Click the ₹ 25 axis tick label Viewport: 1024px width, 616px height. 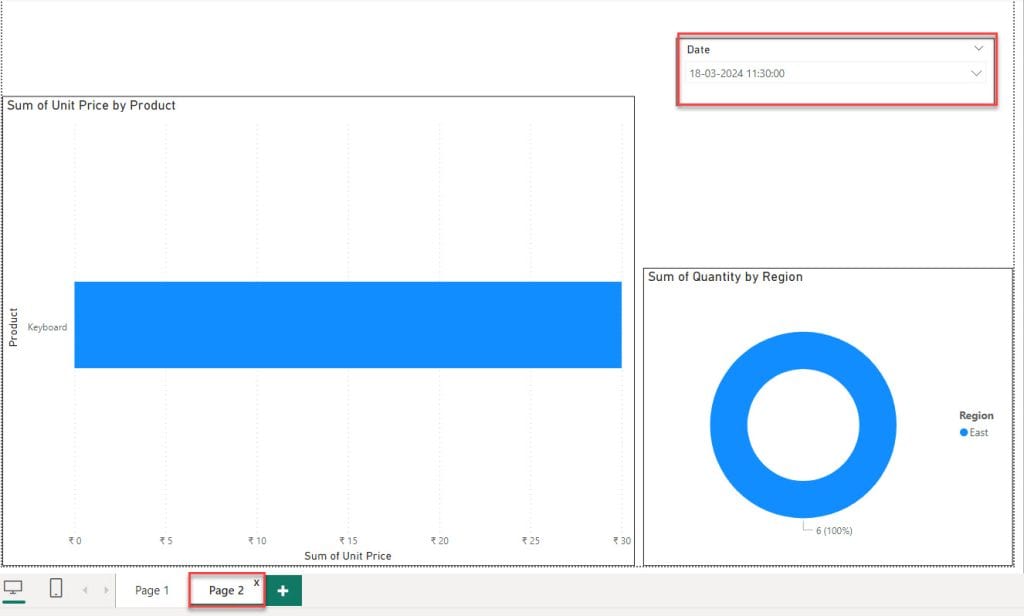531,541
